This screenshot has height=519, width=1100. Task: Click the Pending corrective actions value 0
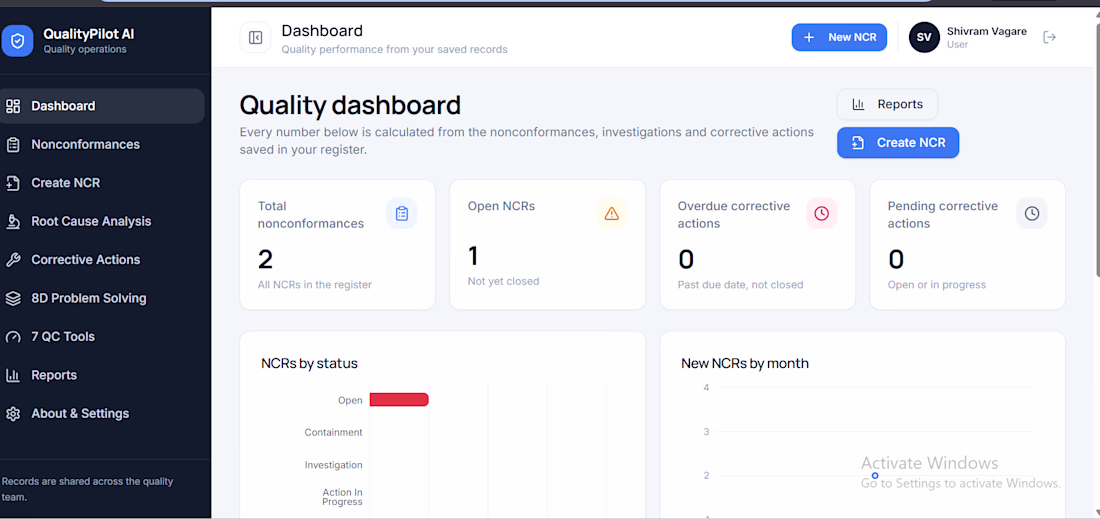tap(896, 260)
